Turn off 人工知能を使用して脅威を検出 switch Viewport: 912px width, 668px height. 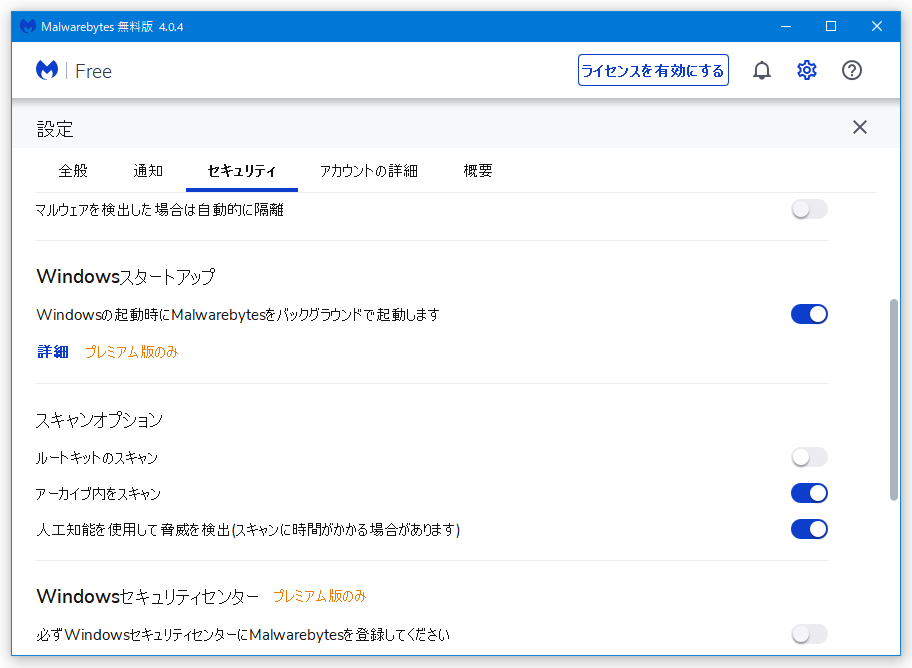(809, 530)
